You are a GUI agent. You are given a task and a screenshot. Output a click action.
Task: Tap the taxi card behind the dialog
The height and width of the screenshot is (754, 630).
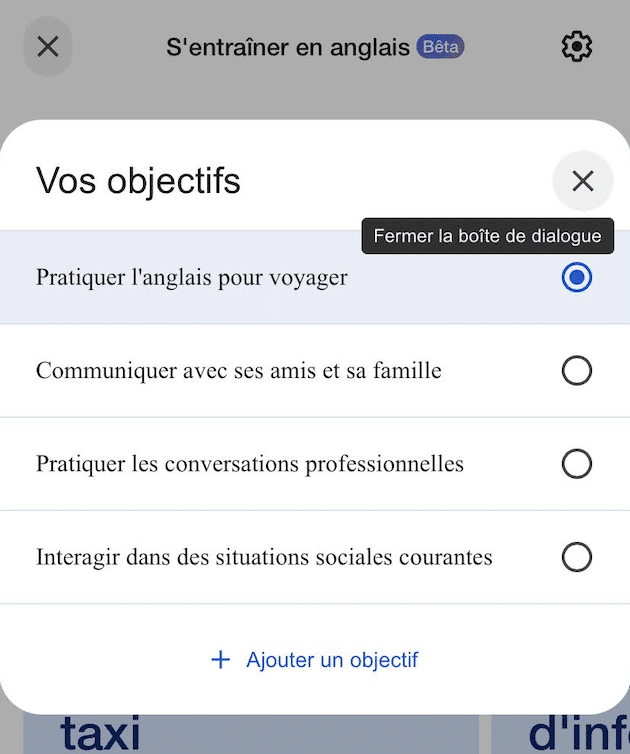point(100,735)
